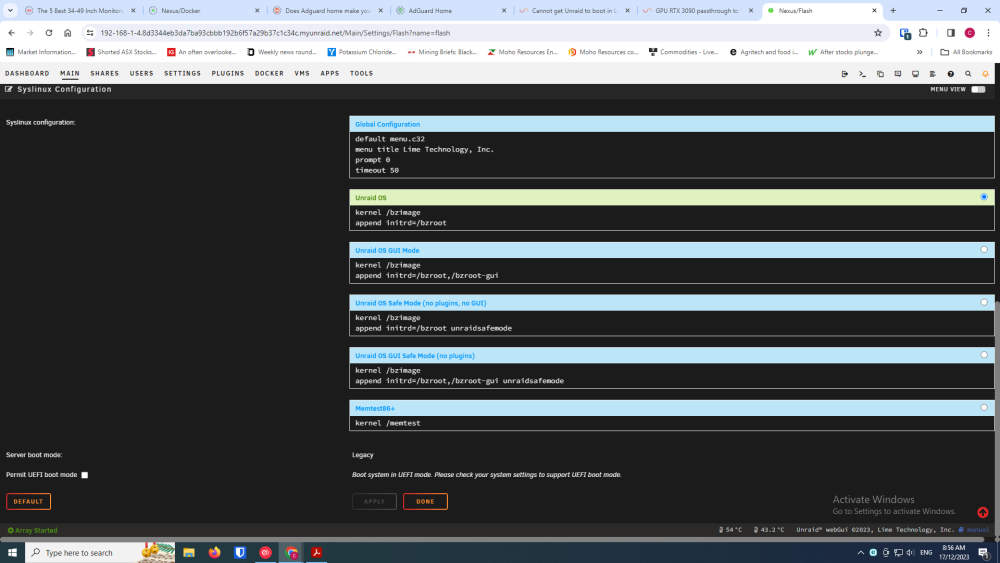Reload the page
The width and height of the screenshot is (1000, 563).
click(x=48, y=33)
